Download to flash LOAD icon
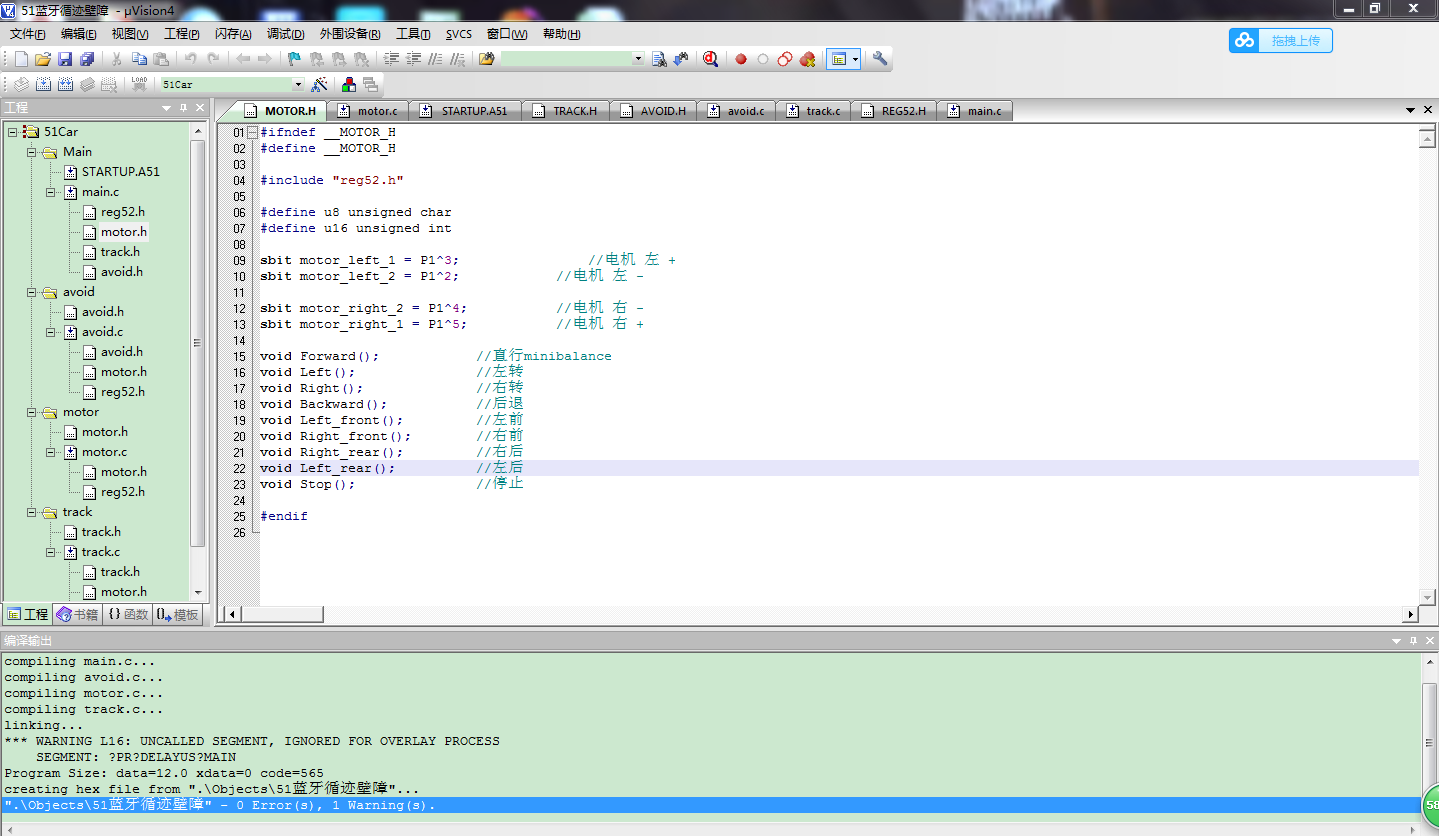This screenshot has width=1439, height=836. click(x=139, y=85)
